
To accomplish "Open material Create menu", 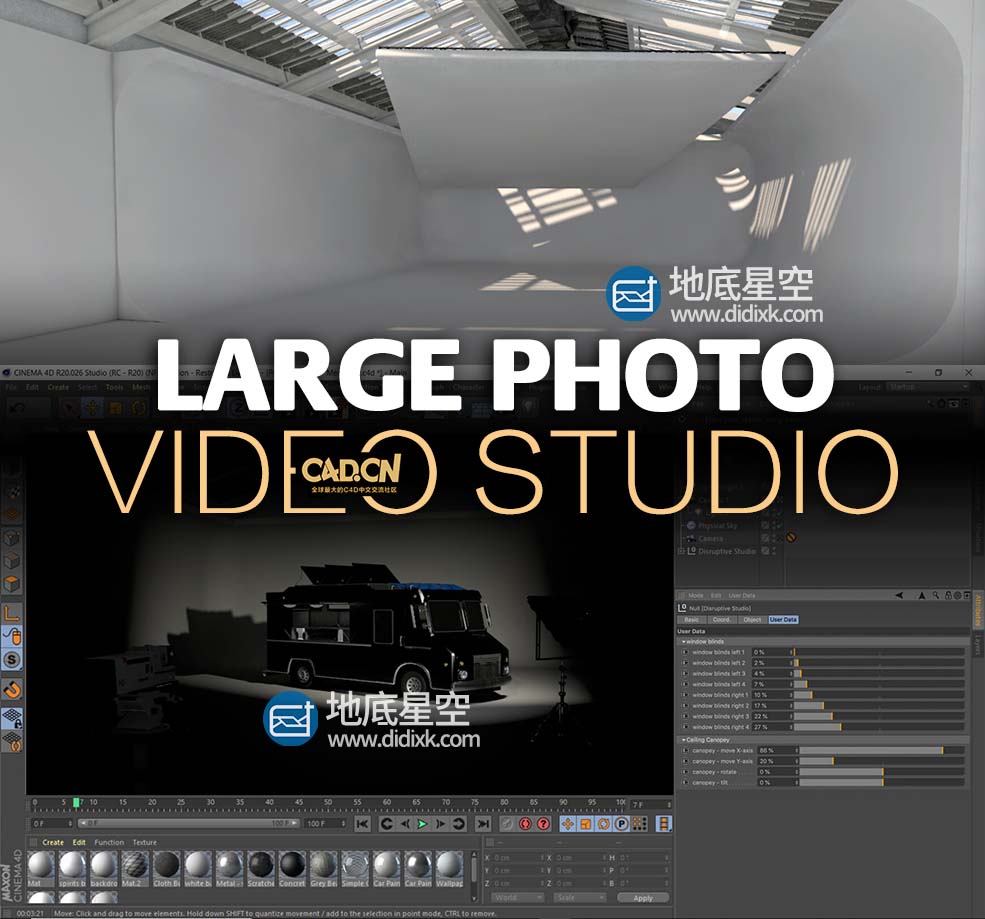I will pos(53,842).
